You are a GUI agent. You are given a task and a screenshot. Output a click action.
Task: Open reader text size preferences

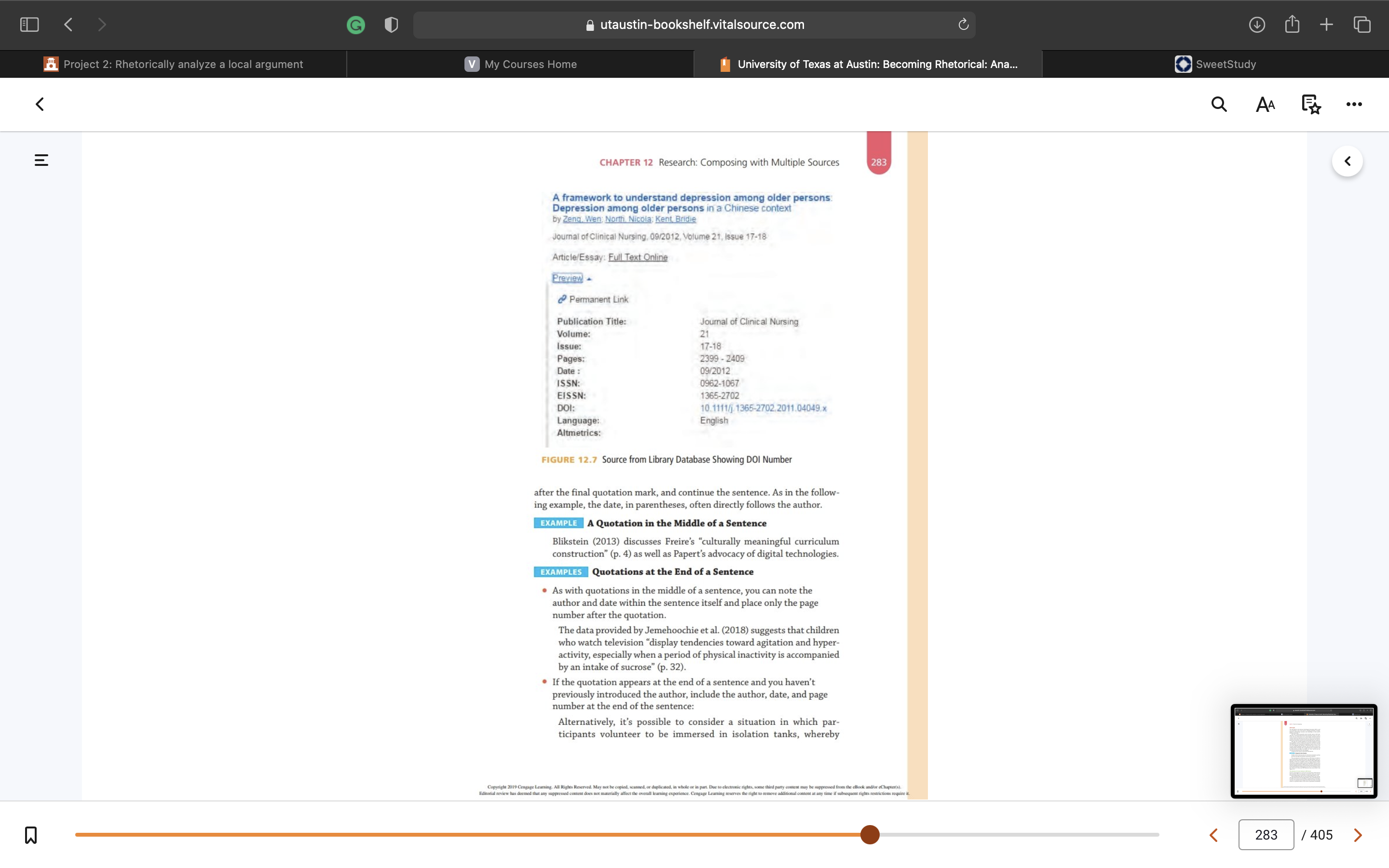tap(1265, 105)
